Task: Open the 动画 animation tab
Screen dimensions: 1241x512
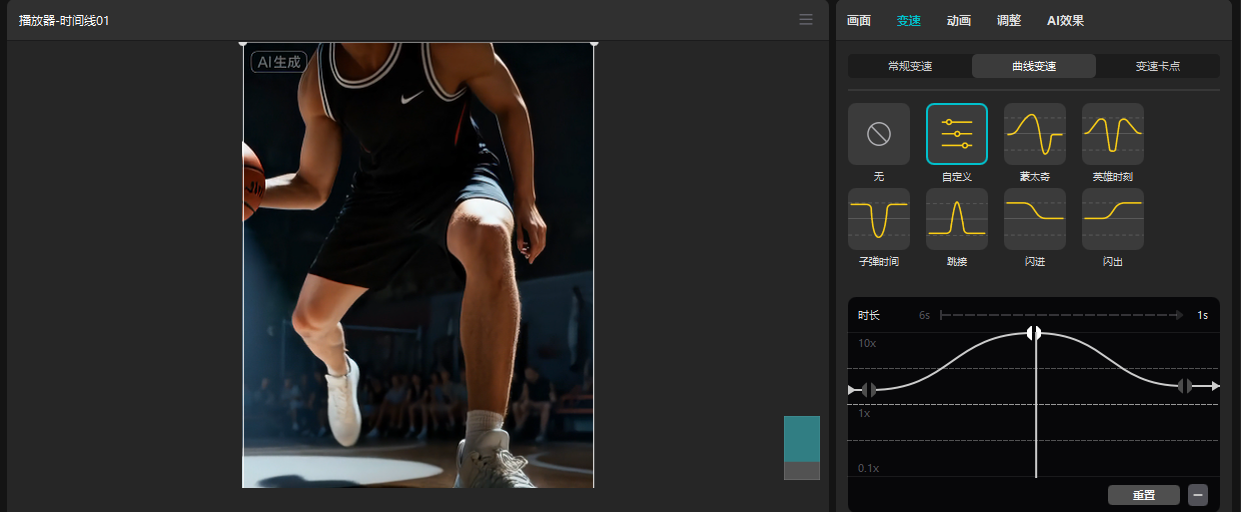Action: pos(958,20)
